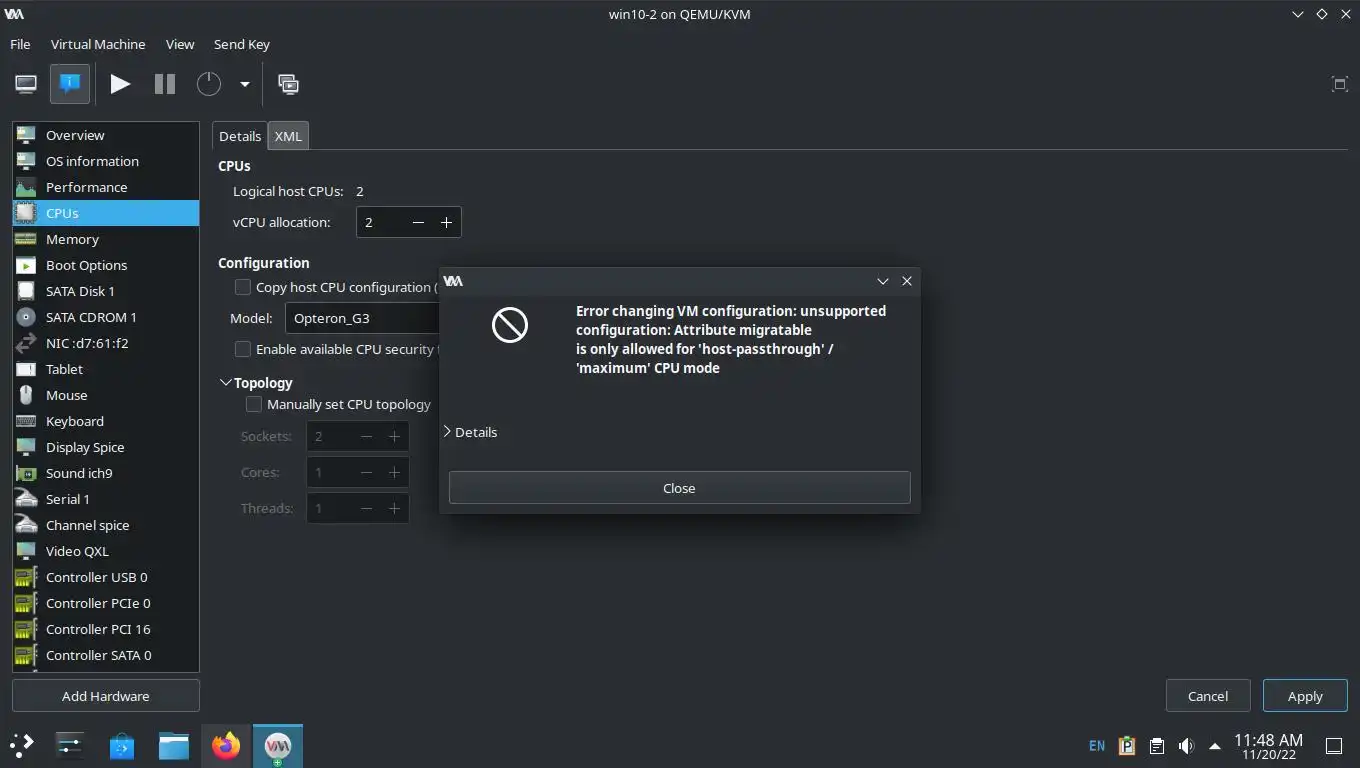The width and height of the screenshot is (1360, 768).
Task: Open Discover software store taskbar icon
Action: pyautogui.click(x=122, y=745)
